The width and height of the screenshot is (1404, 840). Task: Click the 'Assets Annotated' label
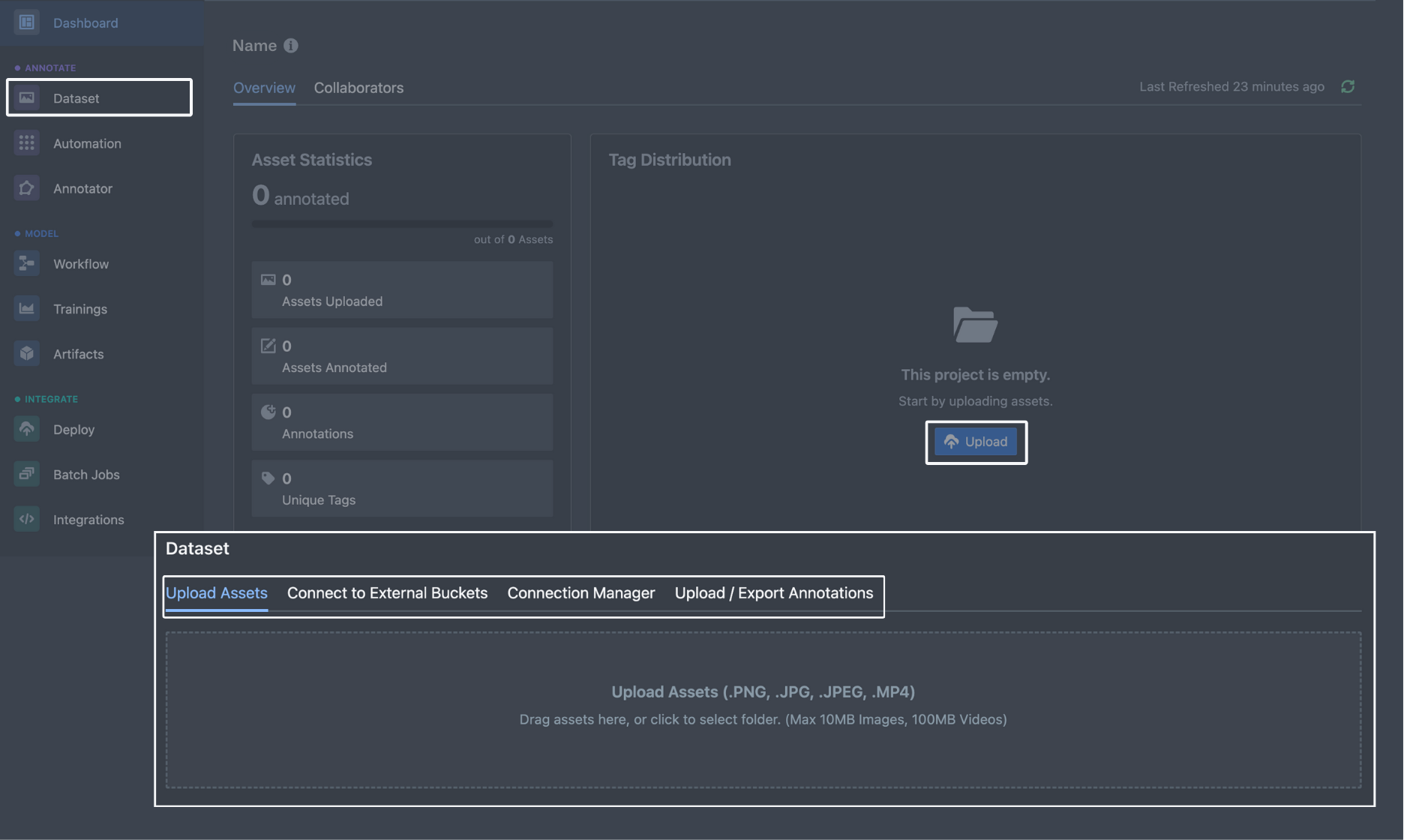coord(334,367)
